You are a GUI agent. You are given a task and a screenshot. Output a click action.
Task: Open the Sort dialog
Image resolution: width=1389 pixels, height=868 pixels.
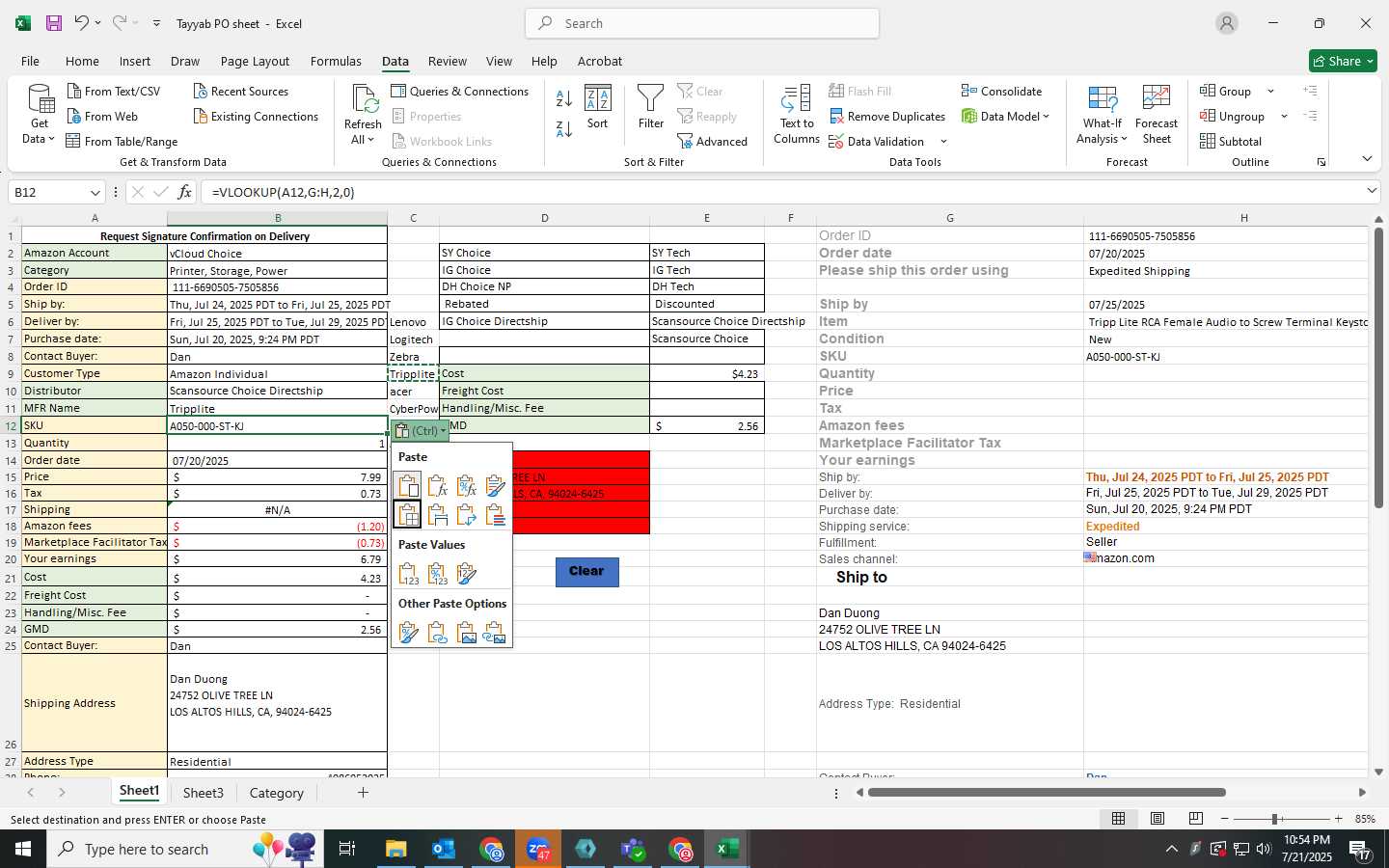click(598, 107)
